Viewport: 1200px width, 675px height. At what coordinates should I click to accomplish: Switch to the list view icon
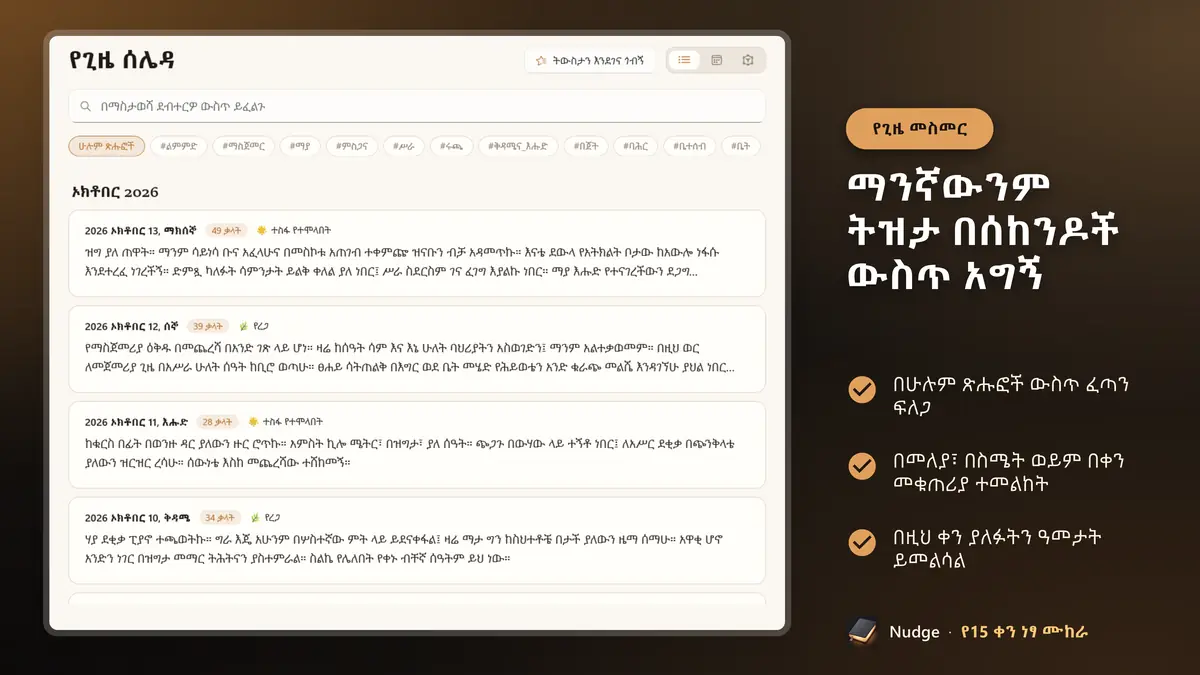pos(685,60)
